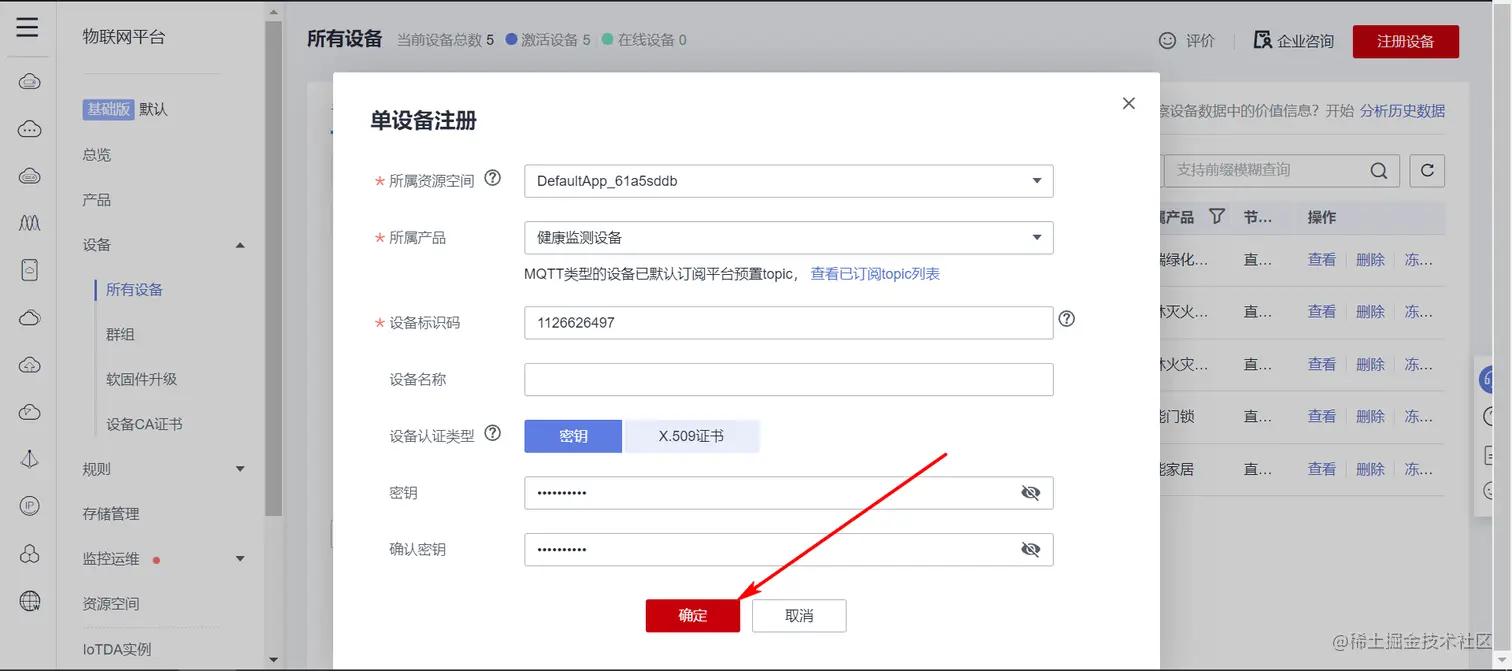Open 存储管理 in the sidebar
1512x671 pixels.
click(111, 514)
